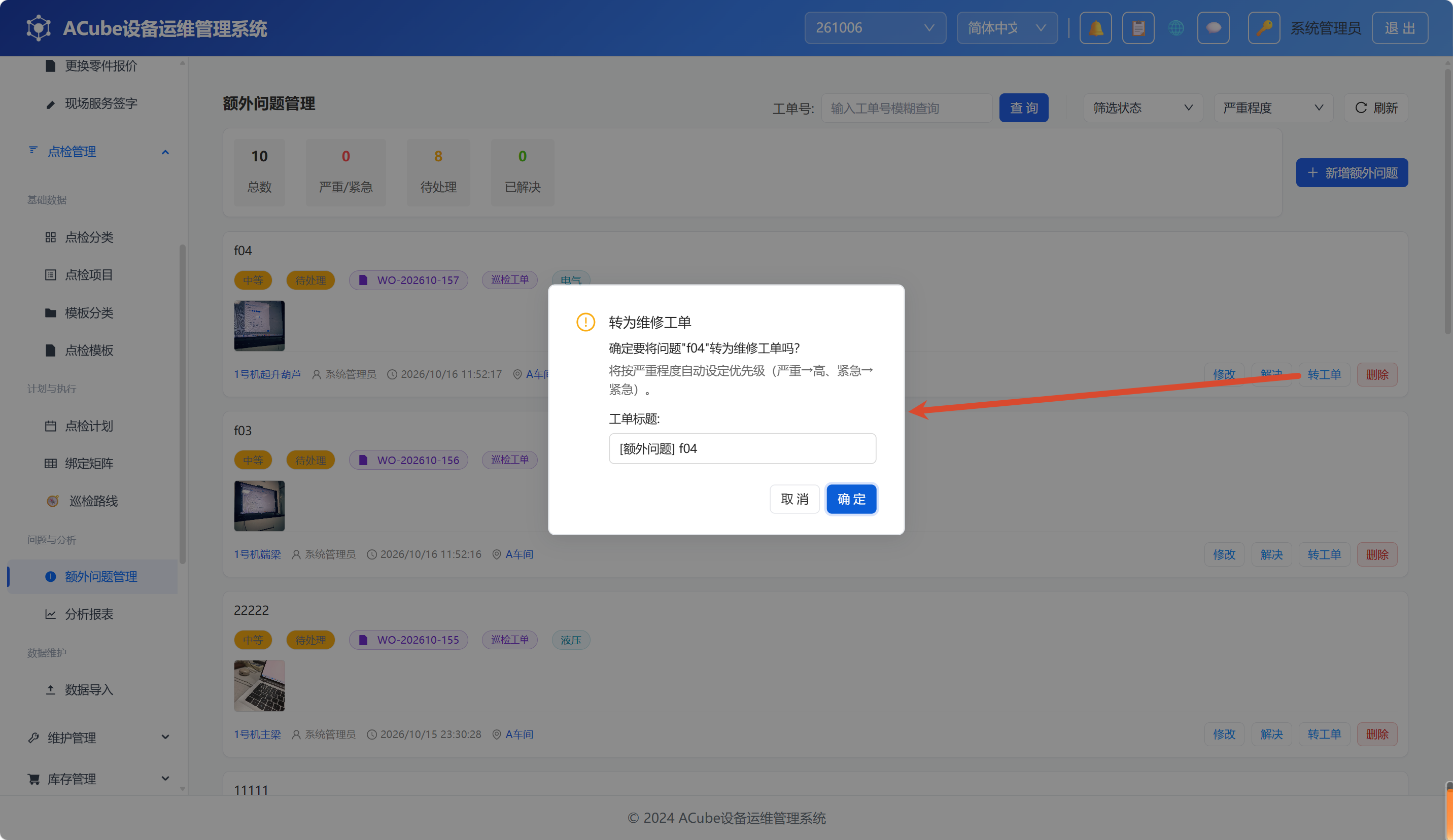
Task: Click the 退出 logout button
Action: pyautogui.click(x=1399, y=28)
